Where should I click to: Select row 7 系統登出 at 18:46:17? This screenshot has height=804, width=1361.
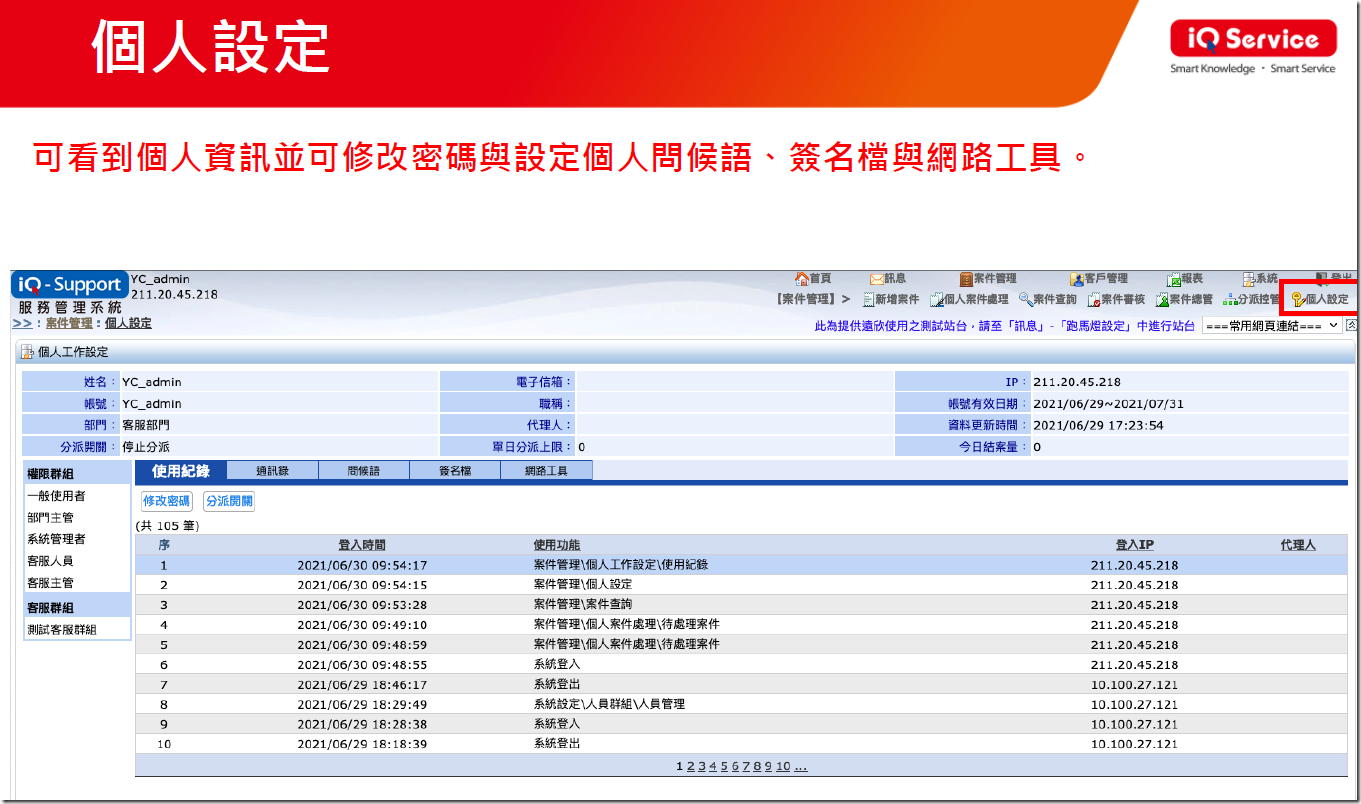[x=741, y=684]
